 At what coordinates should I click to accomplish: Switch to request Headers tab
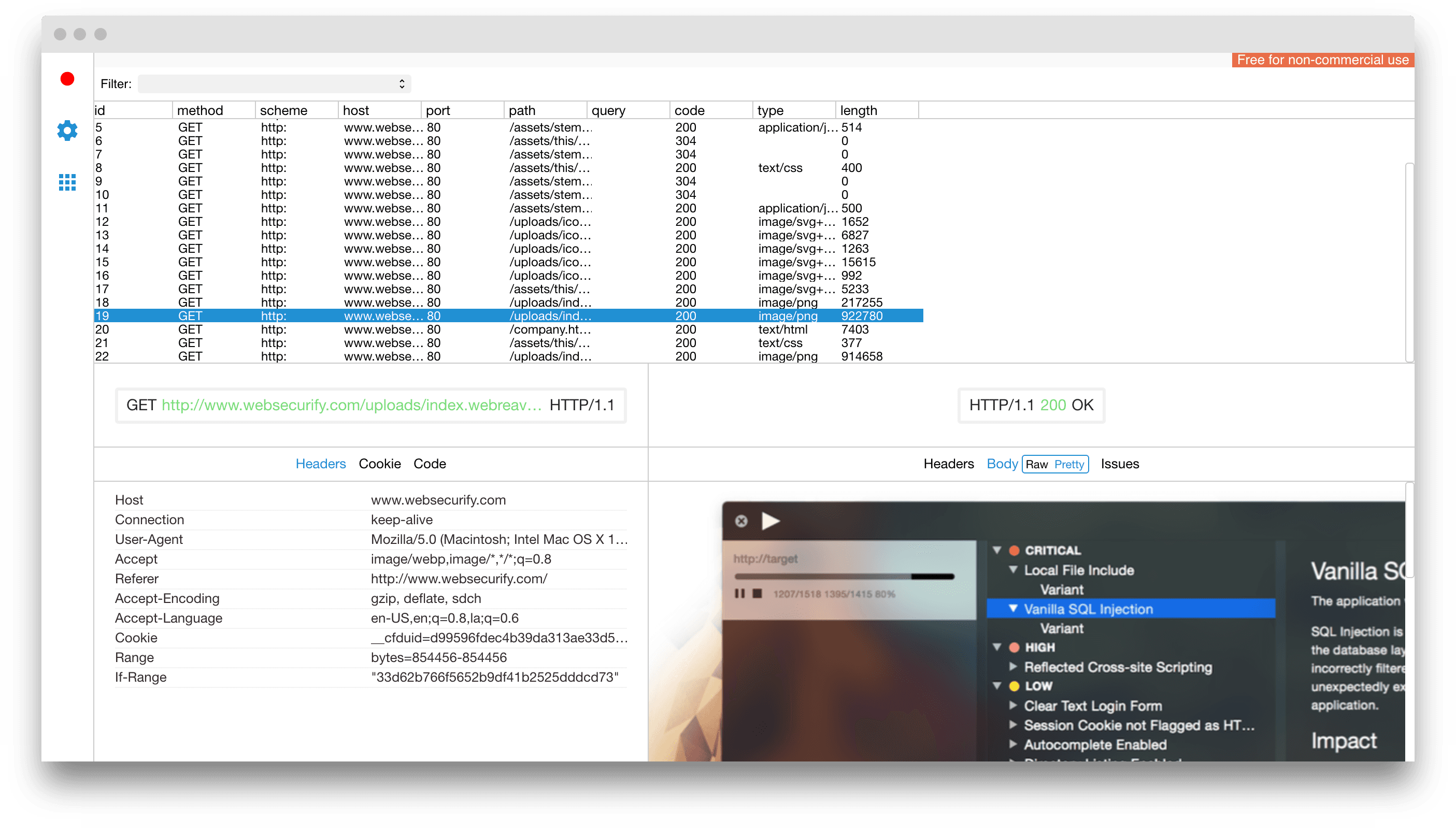320,464
